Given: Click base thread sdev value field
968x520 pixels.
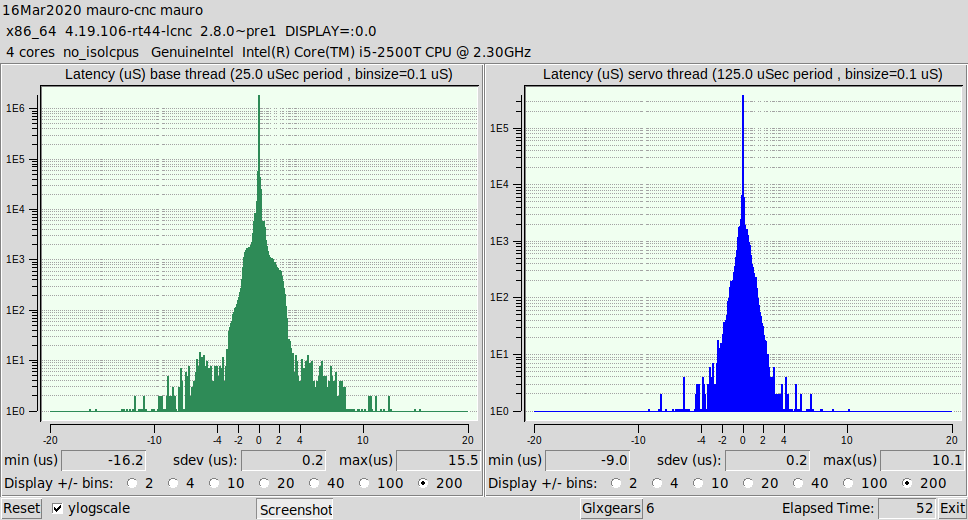Looking at the screenshot, I should coord(283,460).
